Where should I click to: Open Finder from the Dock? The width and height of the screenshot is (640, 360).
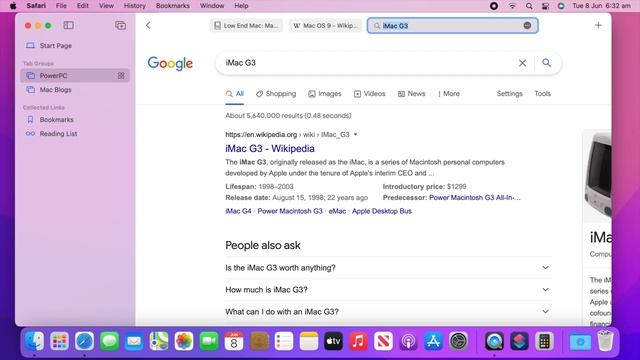point(35,341)
